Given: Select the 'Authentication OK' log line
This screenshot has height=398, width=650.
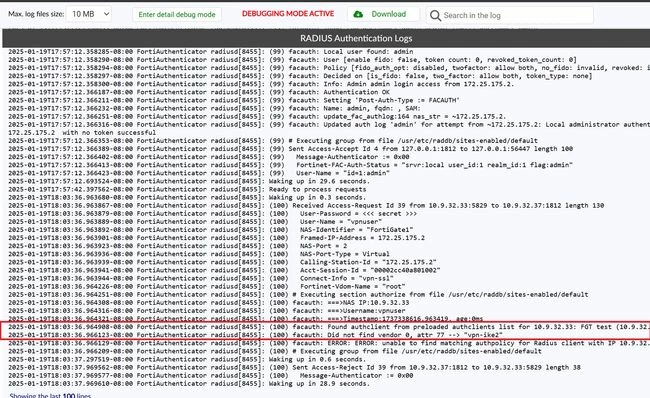Looking at the screenshot, I should [199, 92].
